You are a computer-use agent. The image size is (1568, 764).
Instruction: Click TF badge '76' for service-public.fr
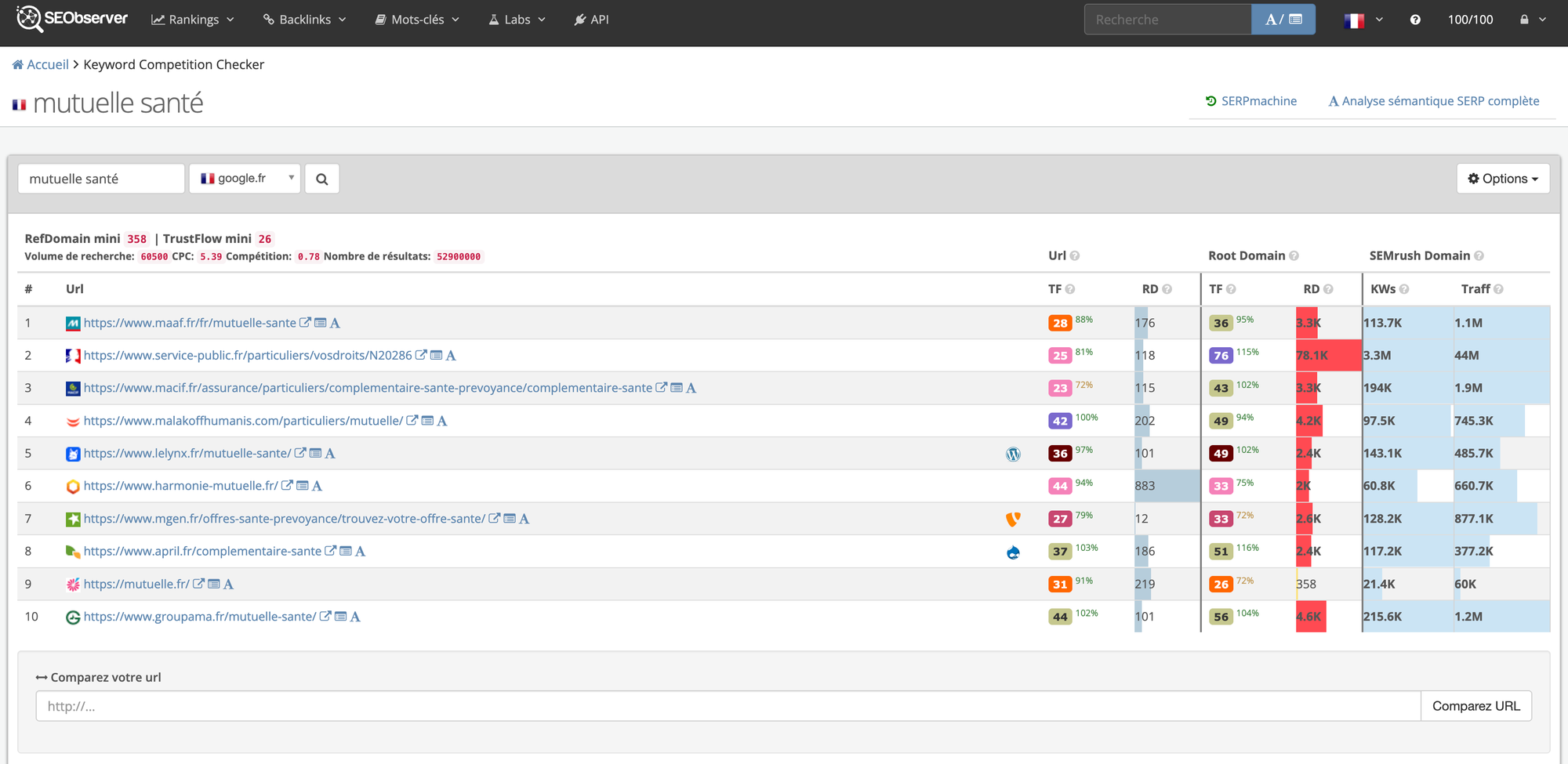click(x=1221, y=356)
